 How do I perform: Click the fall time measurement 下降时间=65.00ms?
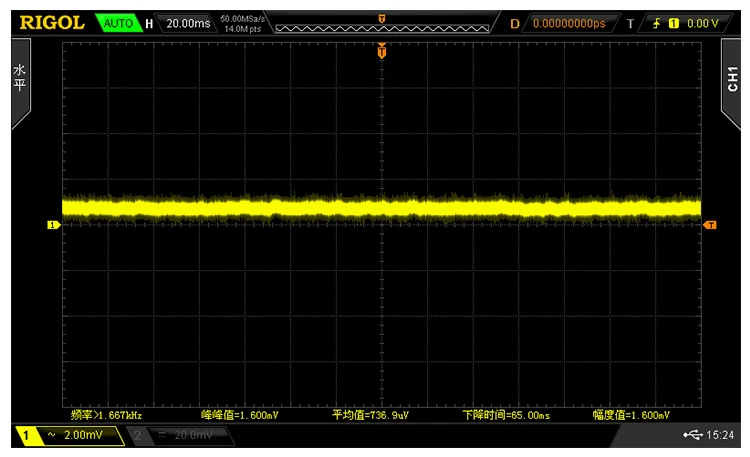[x=506, y=415]
